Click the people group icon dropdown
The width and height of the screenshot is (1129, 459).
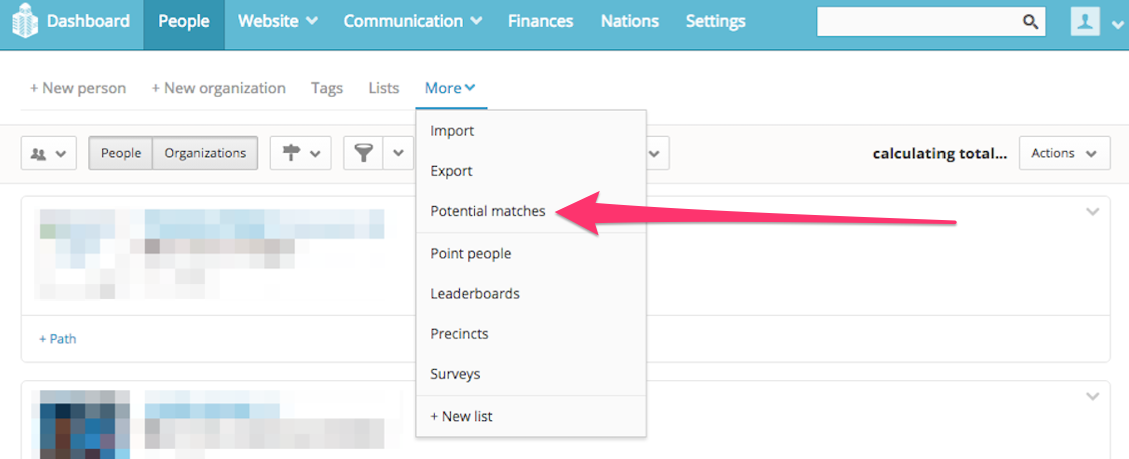tap(49, 153)
